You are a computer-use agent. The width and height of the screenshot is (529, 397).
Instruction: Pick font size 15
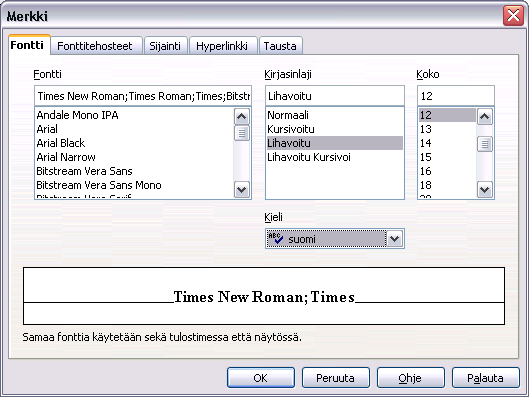click(447, 157)
